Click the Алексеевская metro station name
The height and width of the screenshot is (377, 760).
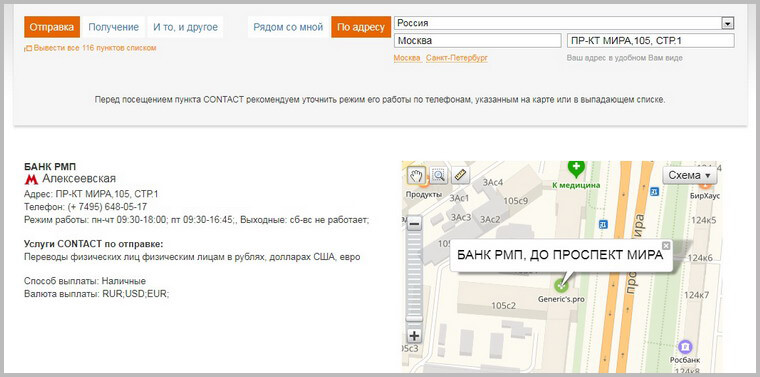tap(79, 179)
